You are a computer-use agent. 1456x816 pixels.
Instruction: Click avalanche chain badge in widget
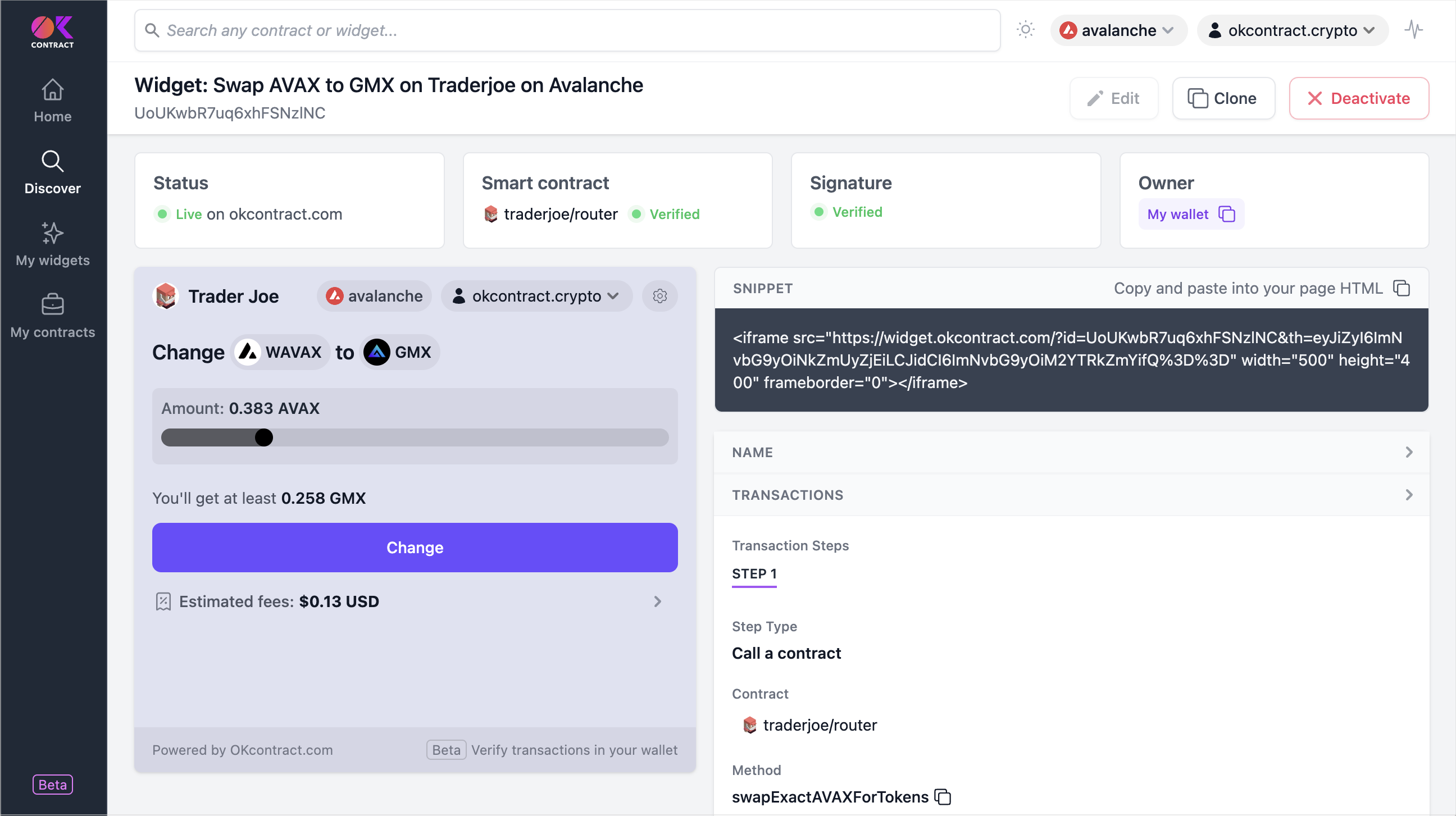point(374,295)
